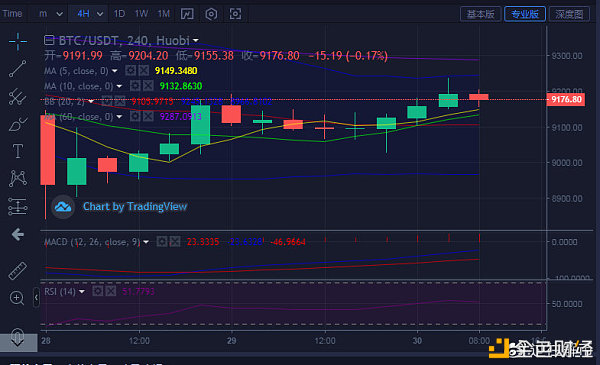Click the zoom in magnifier tool
600x365 pixels.
17,298
